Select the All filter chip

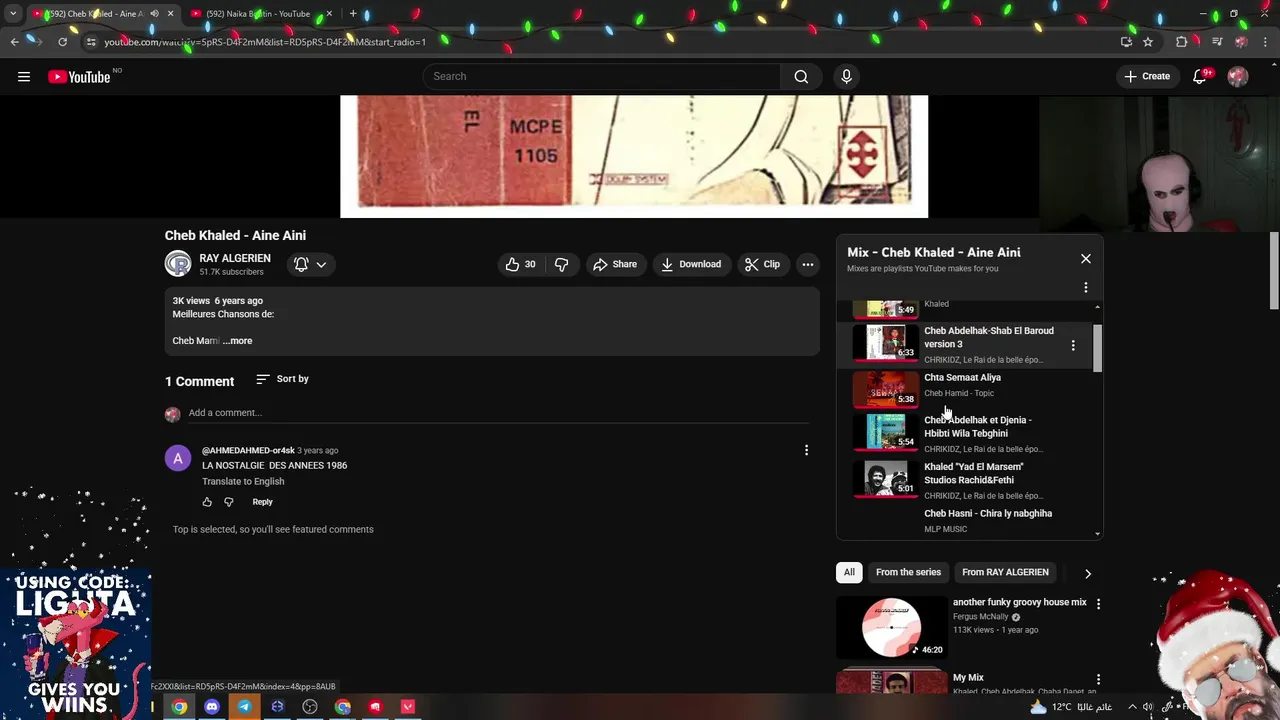pos(849,572)
